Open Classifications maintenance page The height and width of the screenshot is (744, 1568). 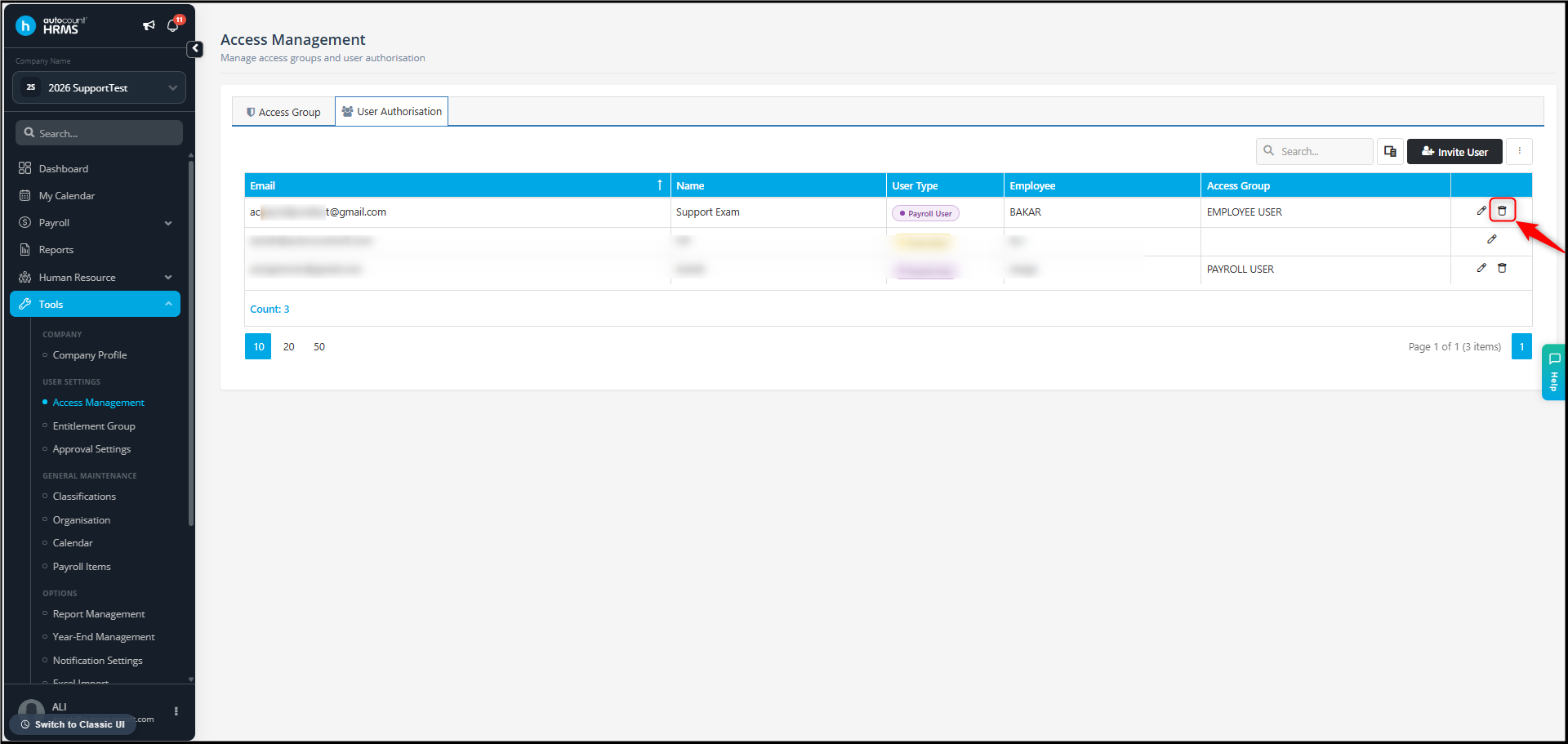pyautogui.click(x=84, y=497)
